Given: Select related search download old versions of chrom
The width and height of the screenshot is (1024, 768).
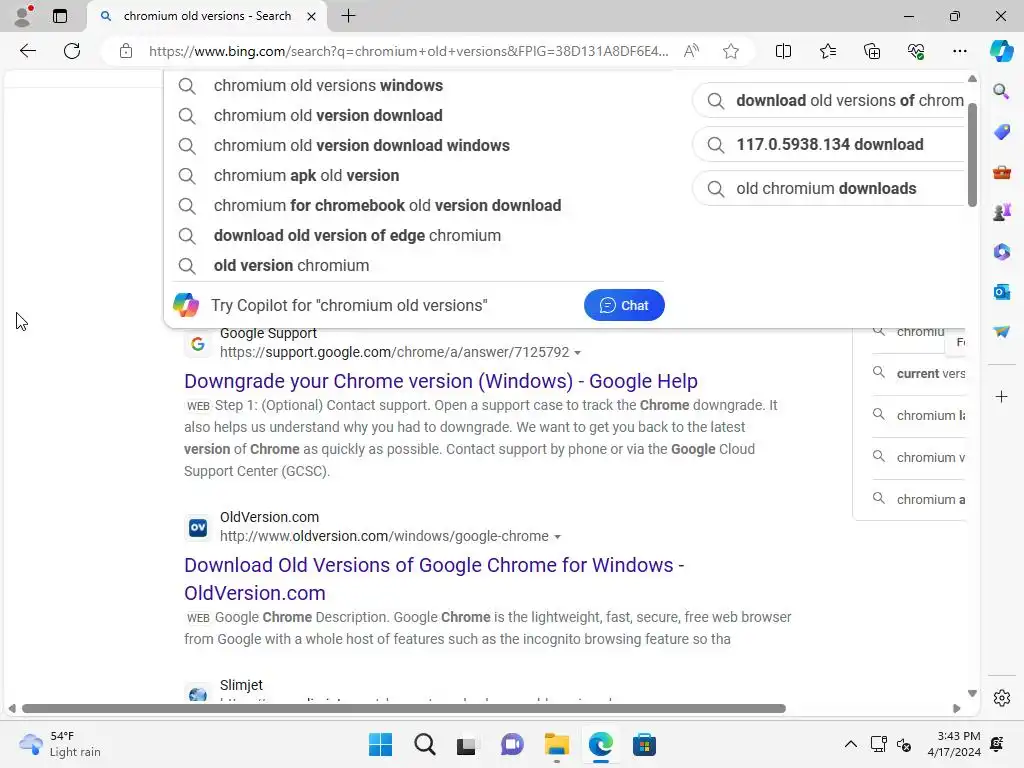Looking at the screenshot, I should (x=829, y=101).
